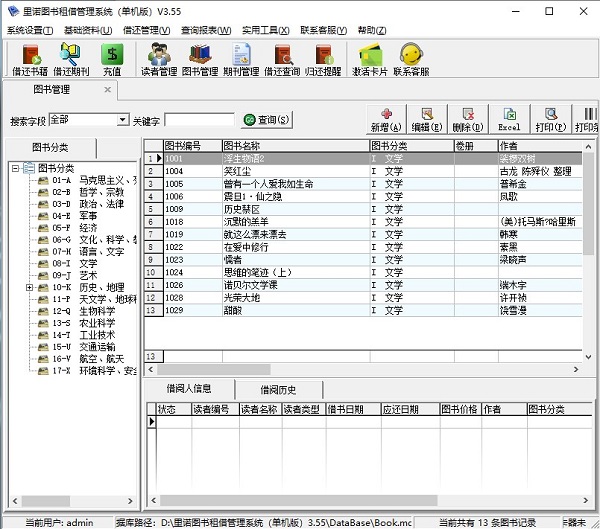Image resolution: width=600 pixels, height=529 pixels.
Task: Switch to the 借阅历史 tab
Action: 278,390
